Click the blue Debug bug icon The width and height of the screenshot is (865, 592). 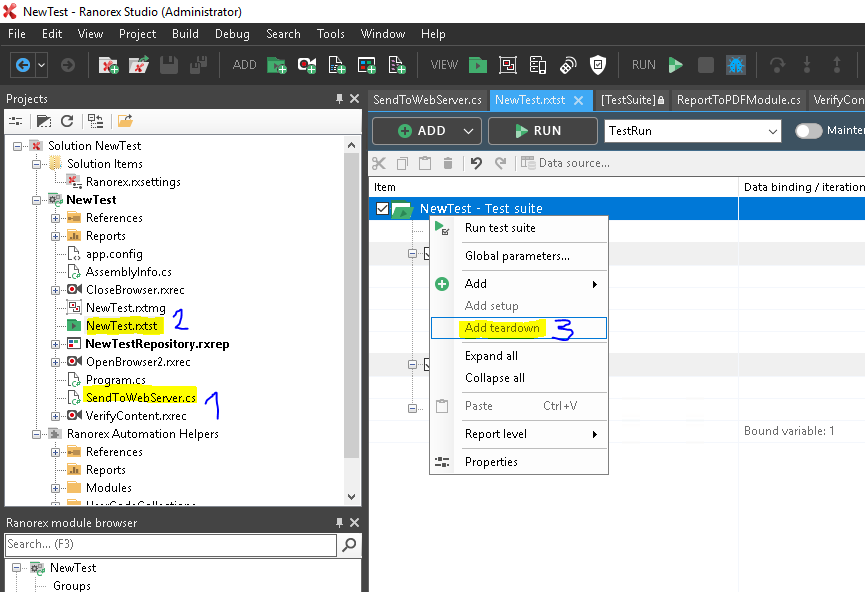pyautogui.click(x=736, y=65)
